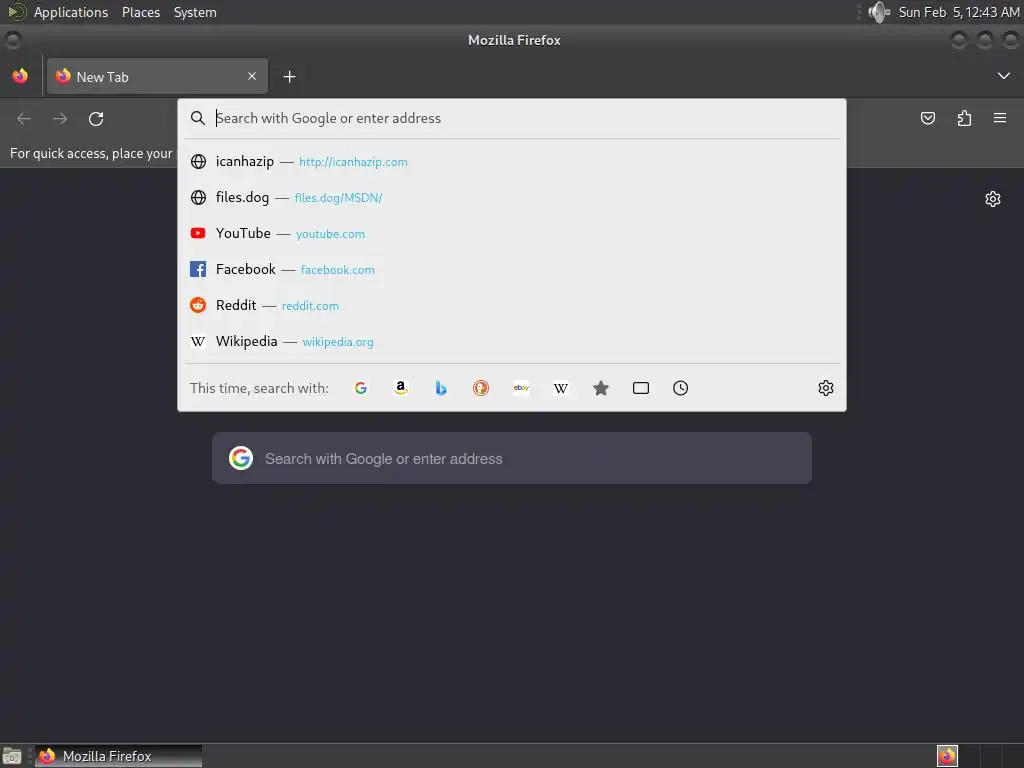Click the Firefox View icon in tab strip
1024x768 pixels.
tap(20, 76)
